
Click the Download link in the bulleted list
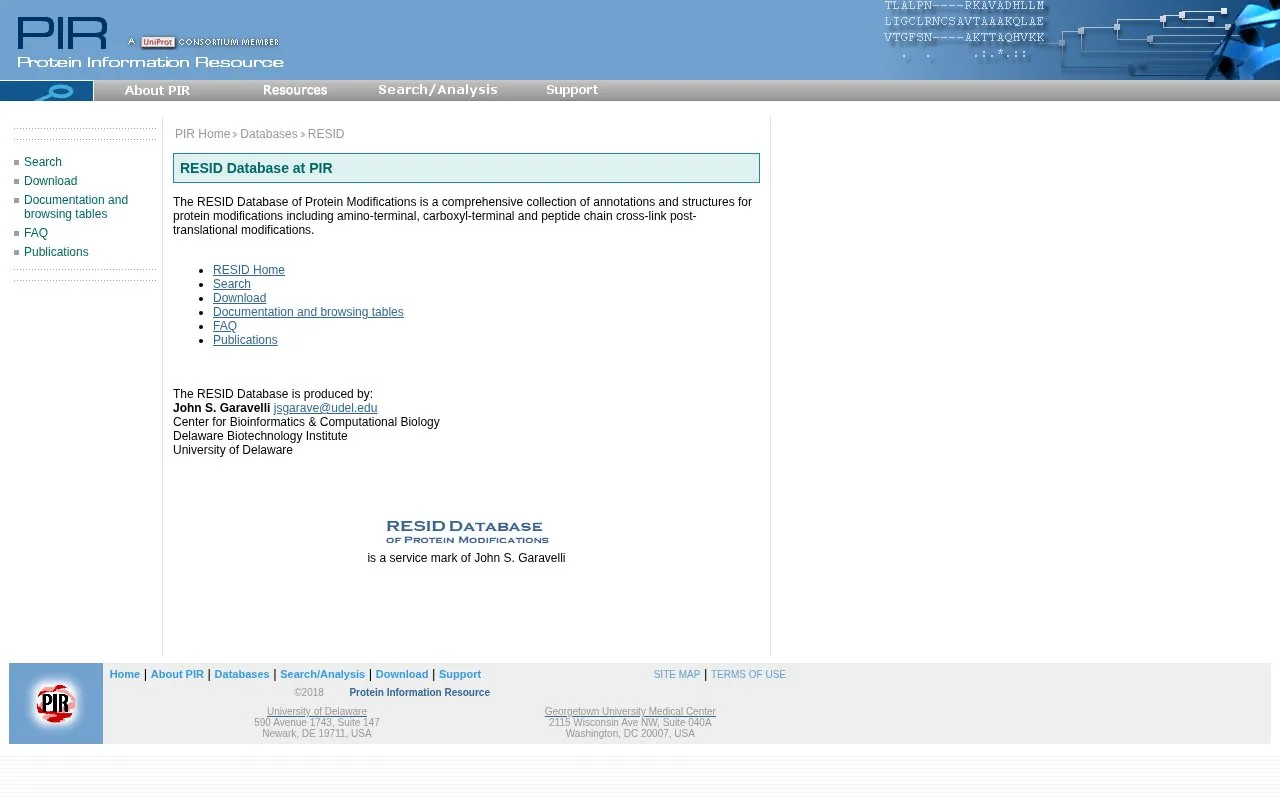pos(240,298)
